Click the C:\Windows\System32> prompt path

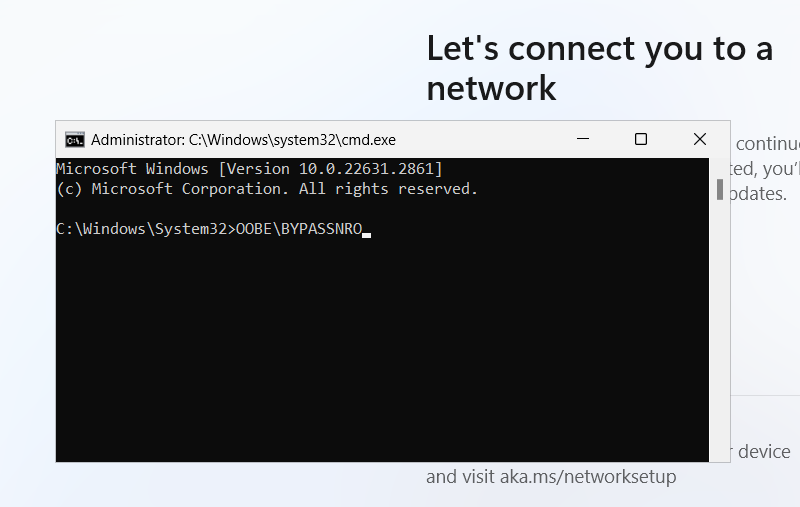[145, 229]
